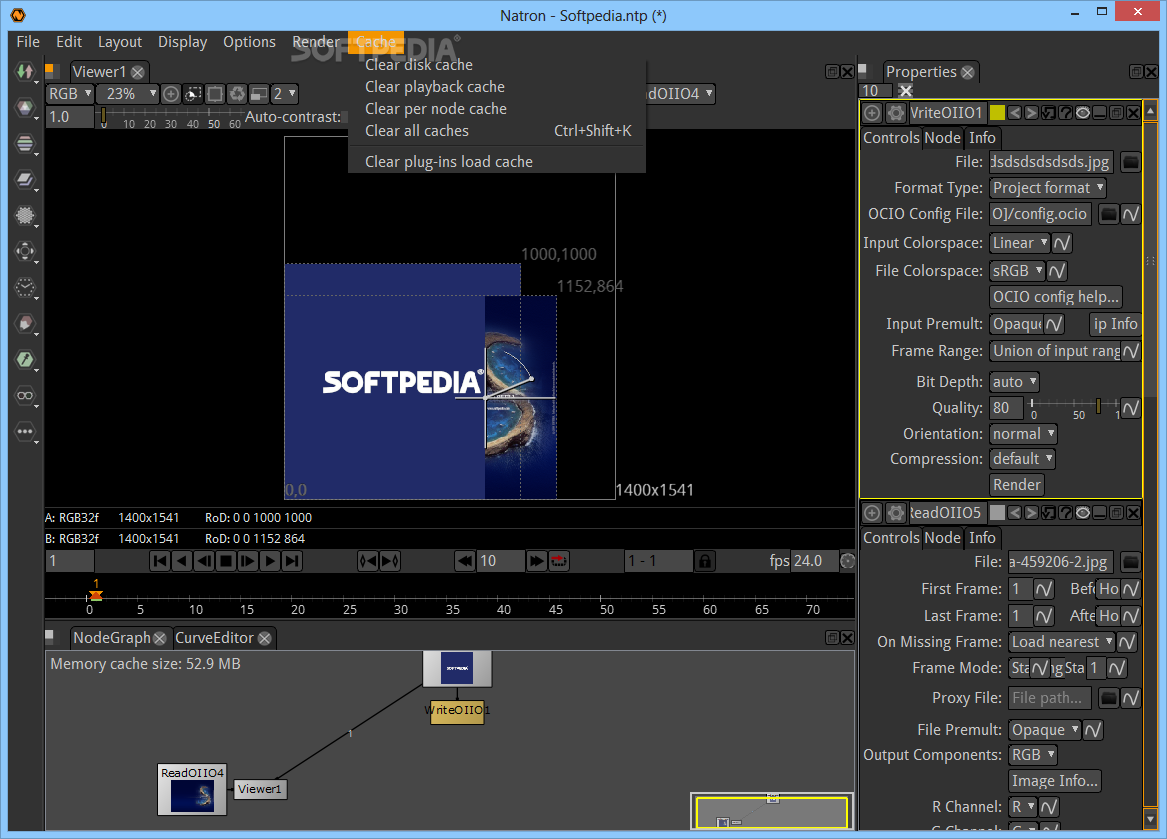Open the On Missing Frame dropdown

1062,642
